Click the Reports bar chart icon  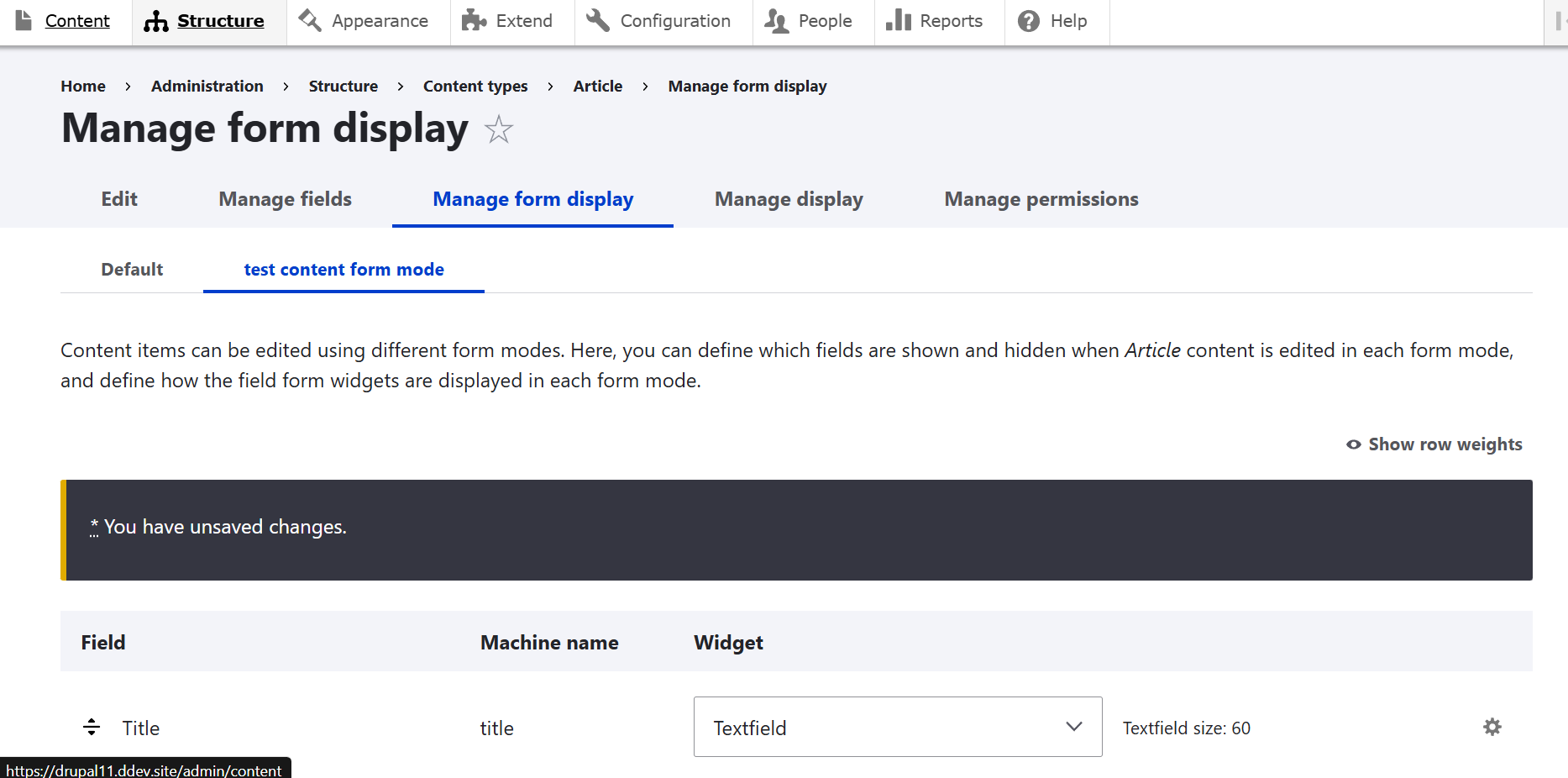(x=899, y=20)
